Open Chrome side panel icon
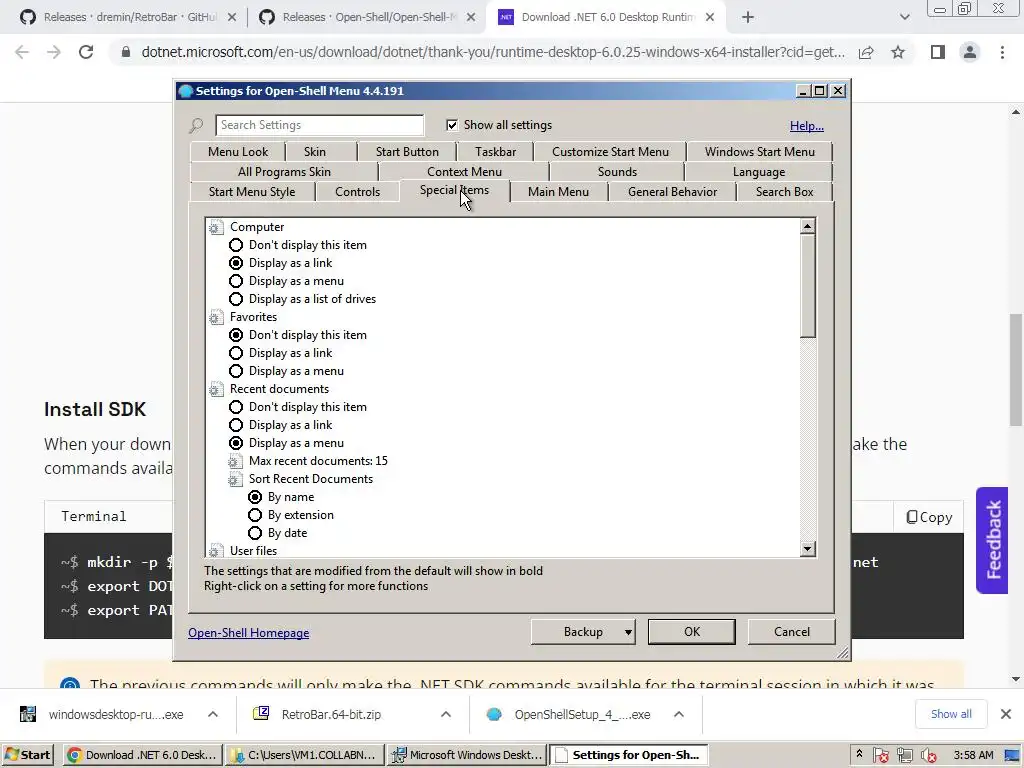 point(938,52)
